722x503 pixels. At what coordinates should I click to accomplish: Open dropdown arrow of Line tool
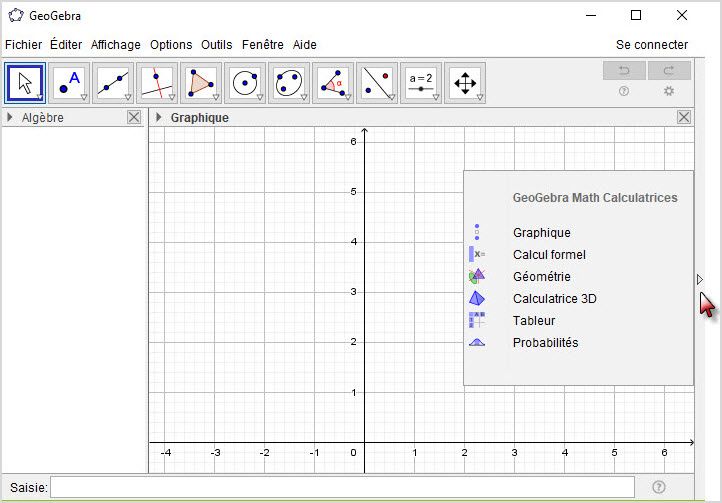point(128,97)
